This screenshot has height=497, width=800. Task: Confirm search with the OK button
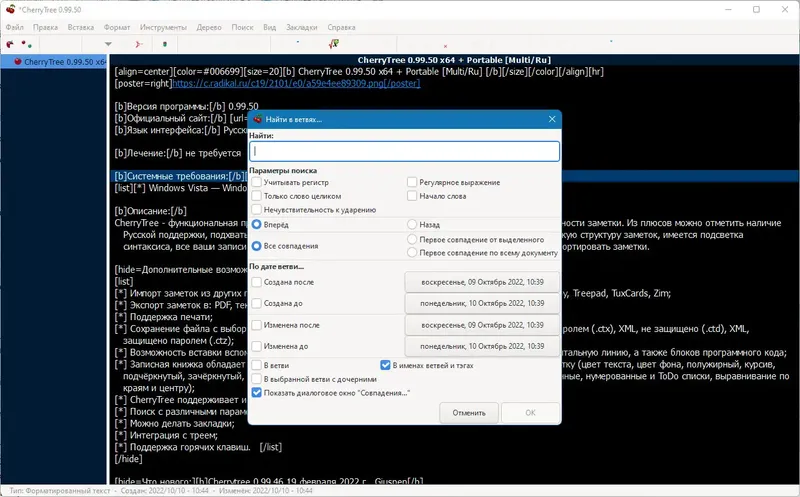point(530,413)
